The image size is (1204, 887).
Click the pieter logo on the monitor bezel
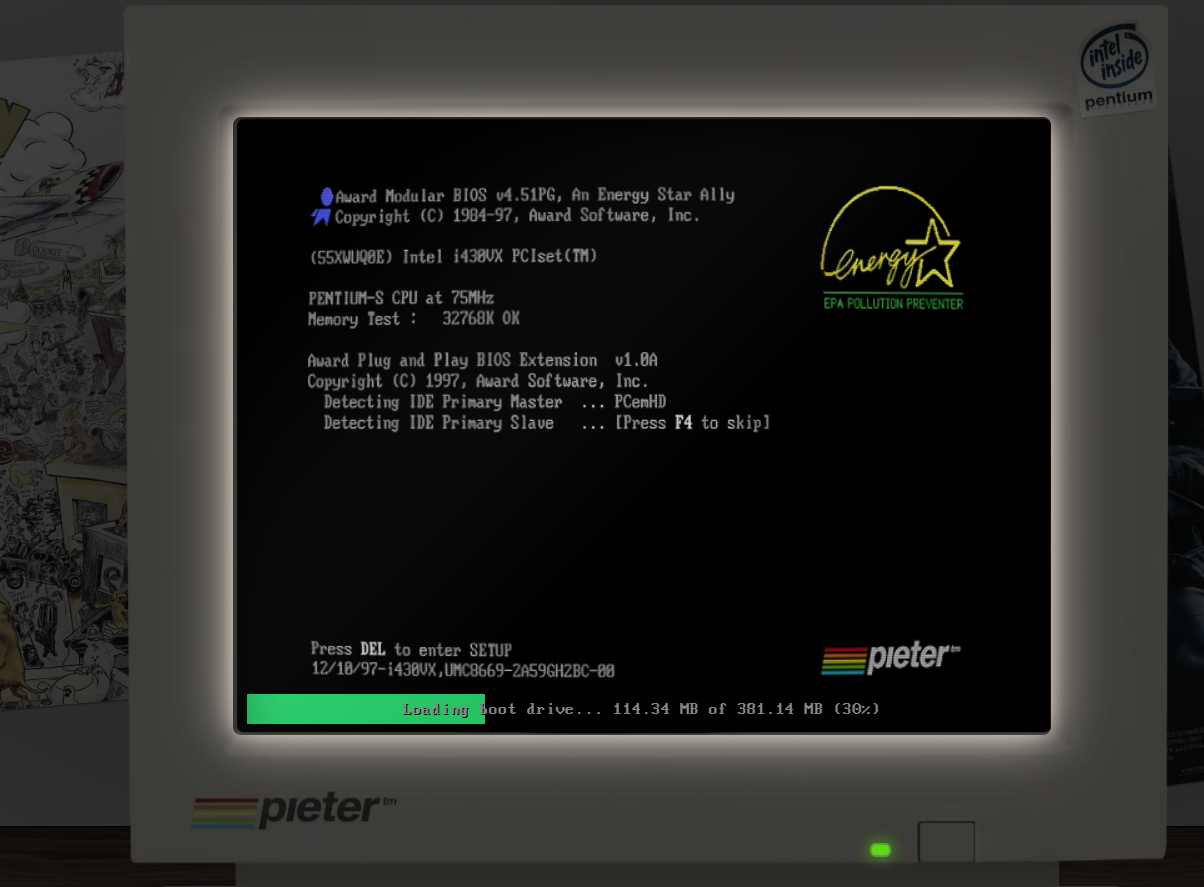(293, 809)
